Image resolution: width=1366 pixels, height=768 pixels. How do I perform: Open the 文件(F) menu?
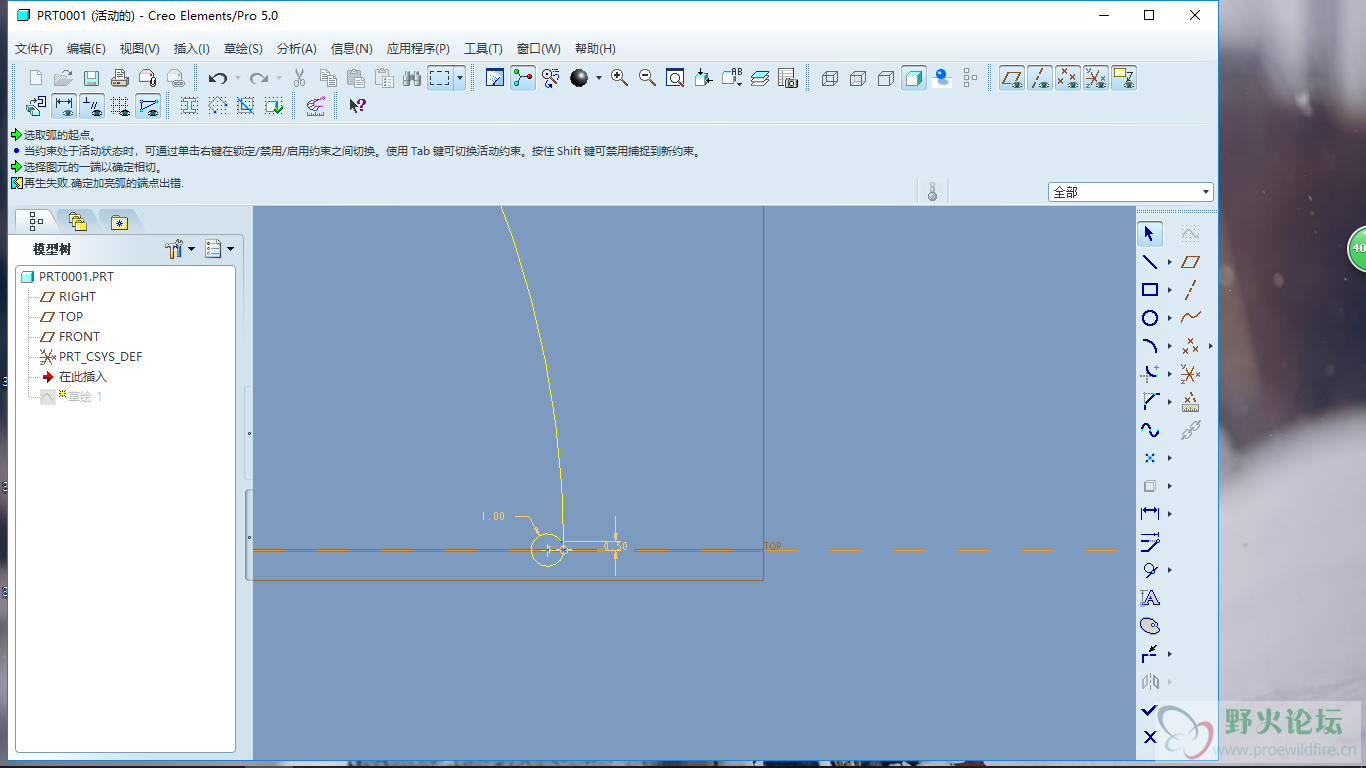coord(34,48)
